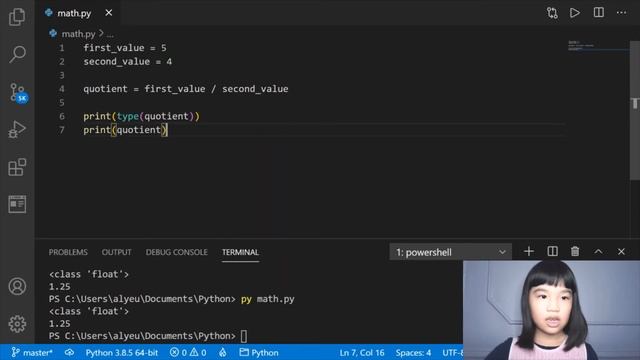Open the Search view in activity bar

[x=17, y=54]
